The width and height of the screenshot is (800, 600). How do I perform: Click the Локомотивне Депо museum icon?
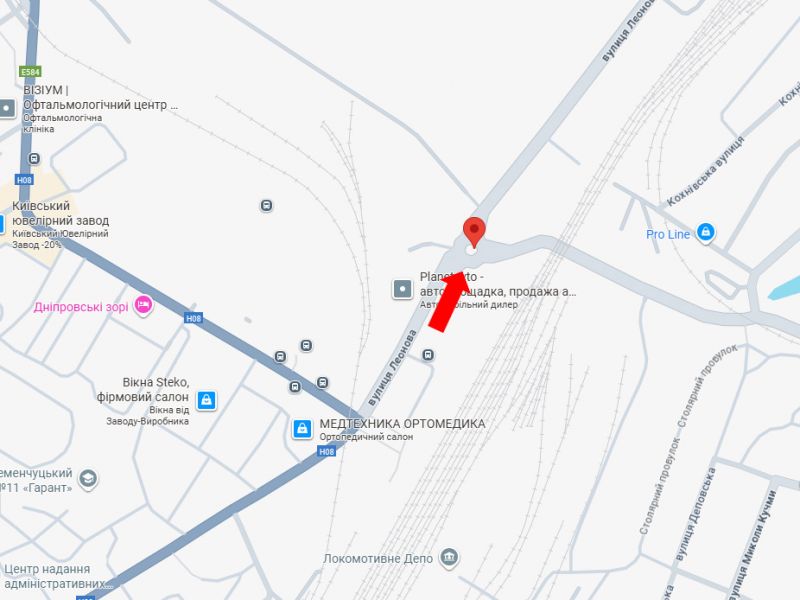tap(449, 557)
